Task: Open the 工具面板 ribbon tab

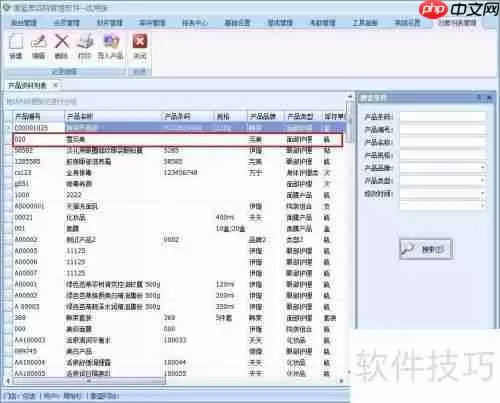Action: click(365, 23)
